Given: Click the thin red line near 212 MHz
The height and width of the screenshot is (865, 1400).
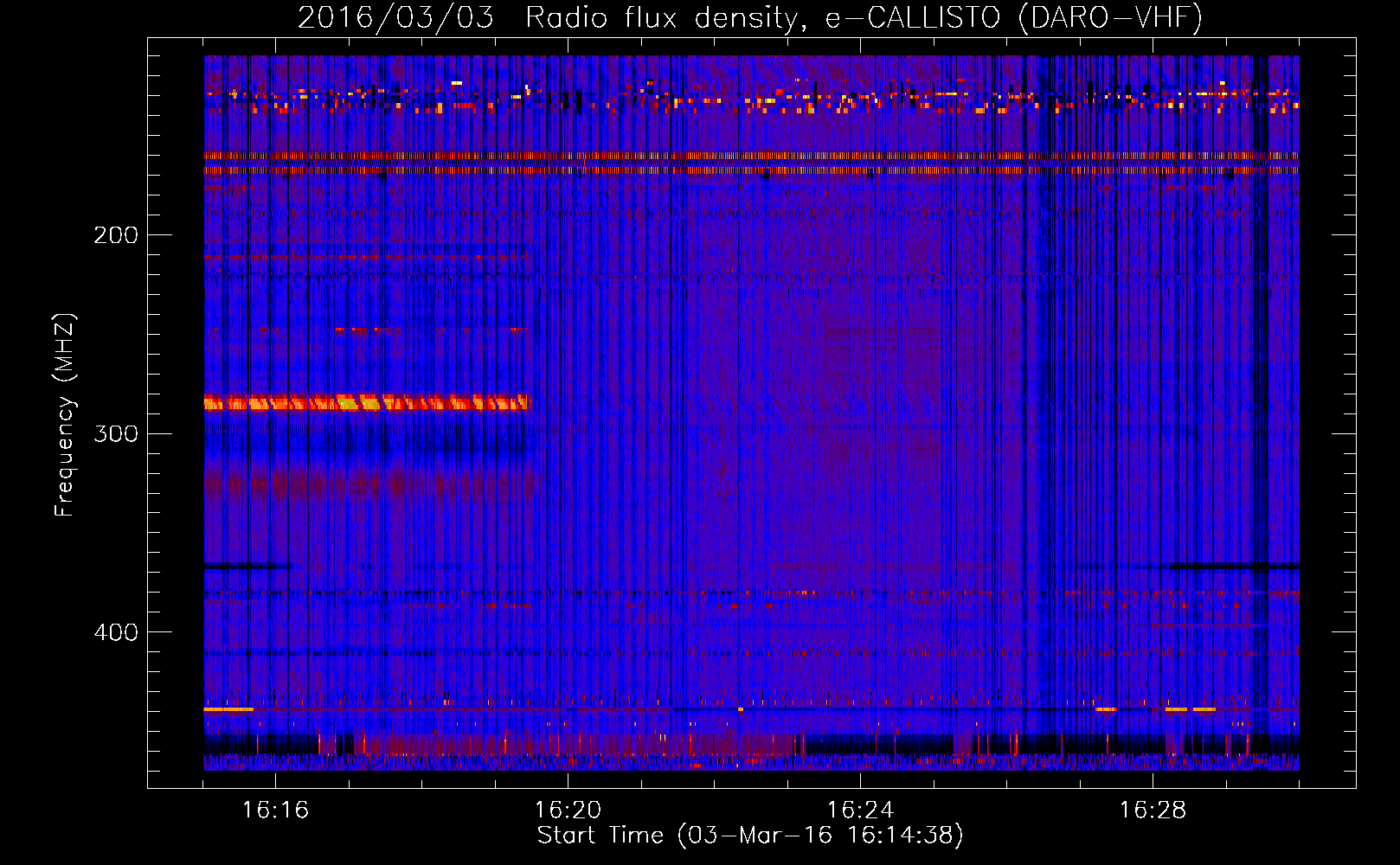Looking at the screenshot, I should (x=365, y=257).
